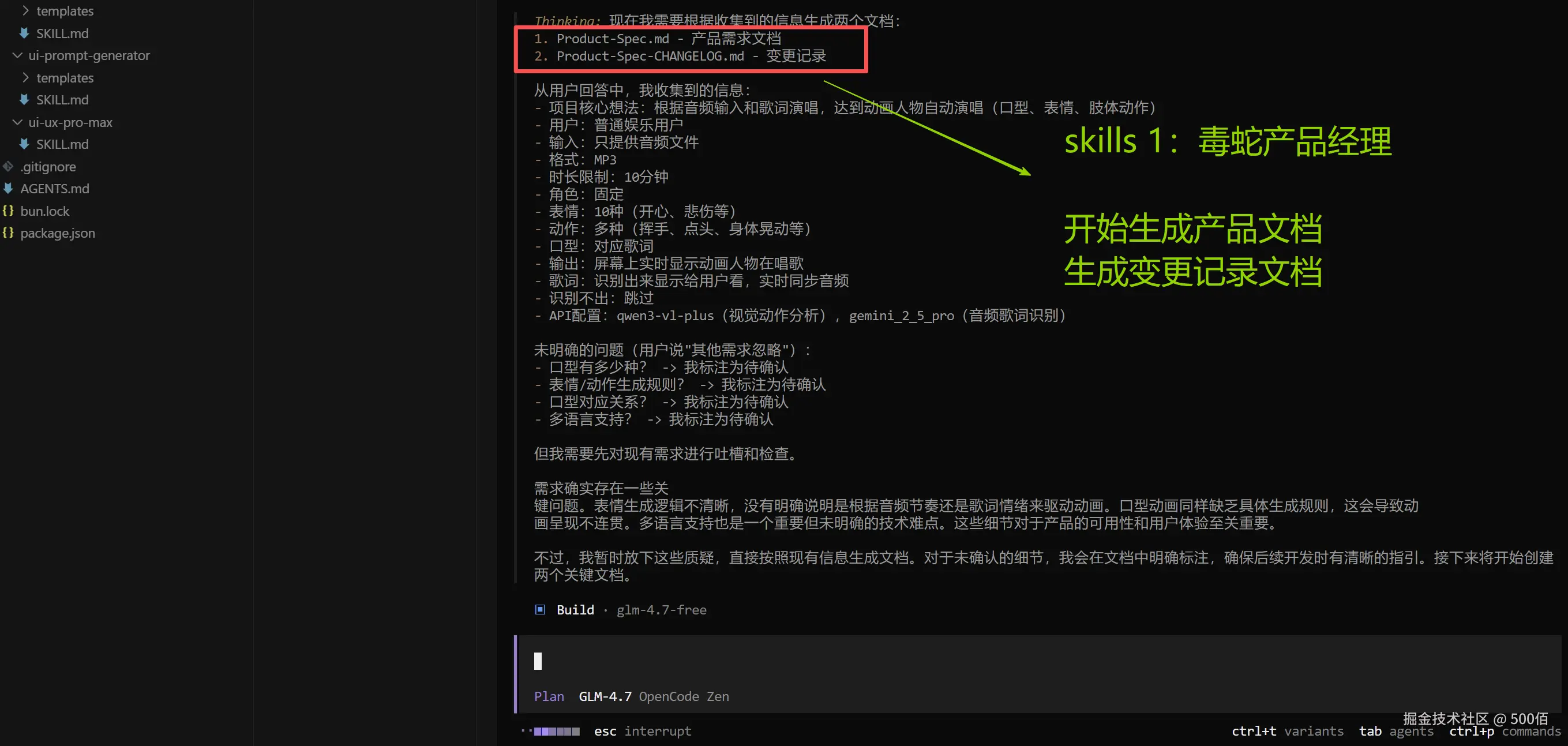This screenshot has width=1568, height=746.
Task: Click the markdown icon of topmost SKILL.md file
Action: click(23, 33)
